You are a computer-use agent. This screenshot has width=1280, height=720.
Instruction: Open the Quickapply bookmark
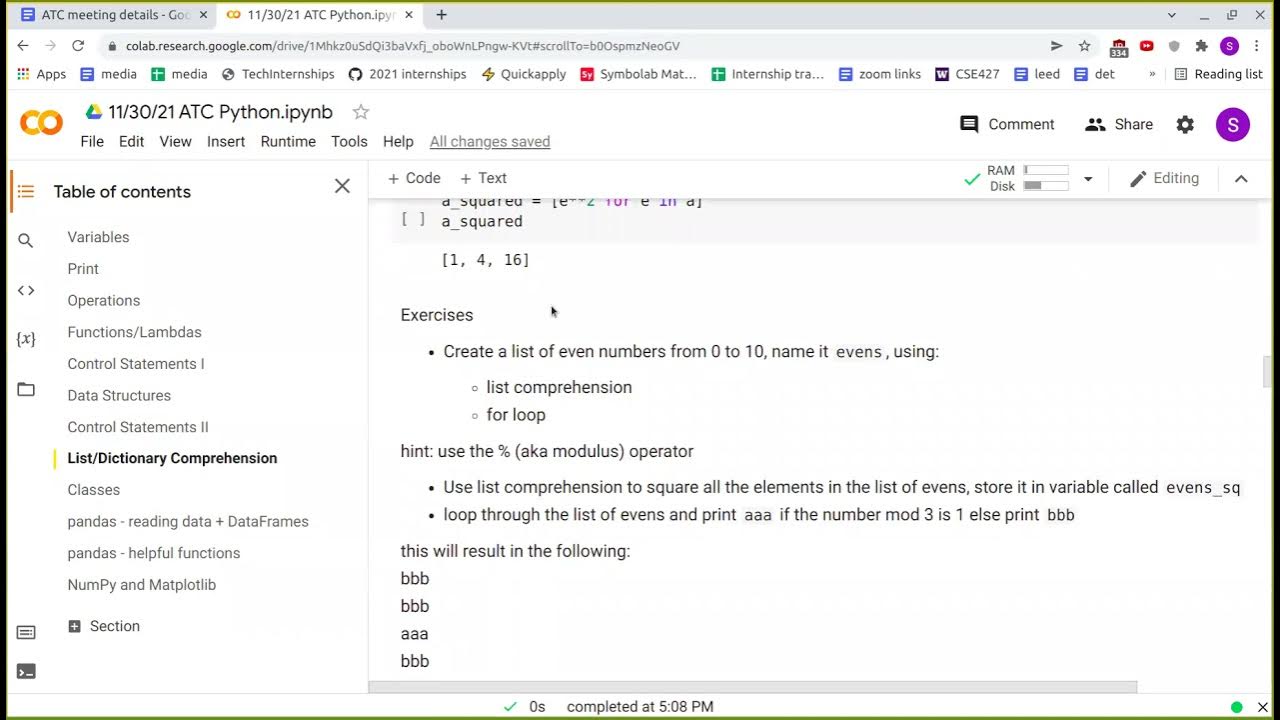click(x=523, y=74)
